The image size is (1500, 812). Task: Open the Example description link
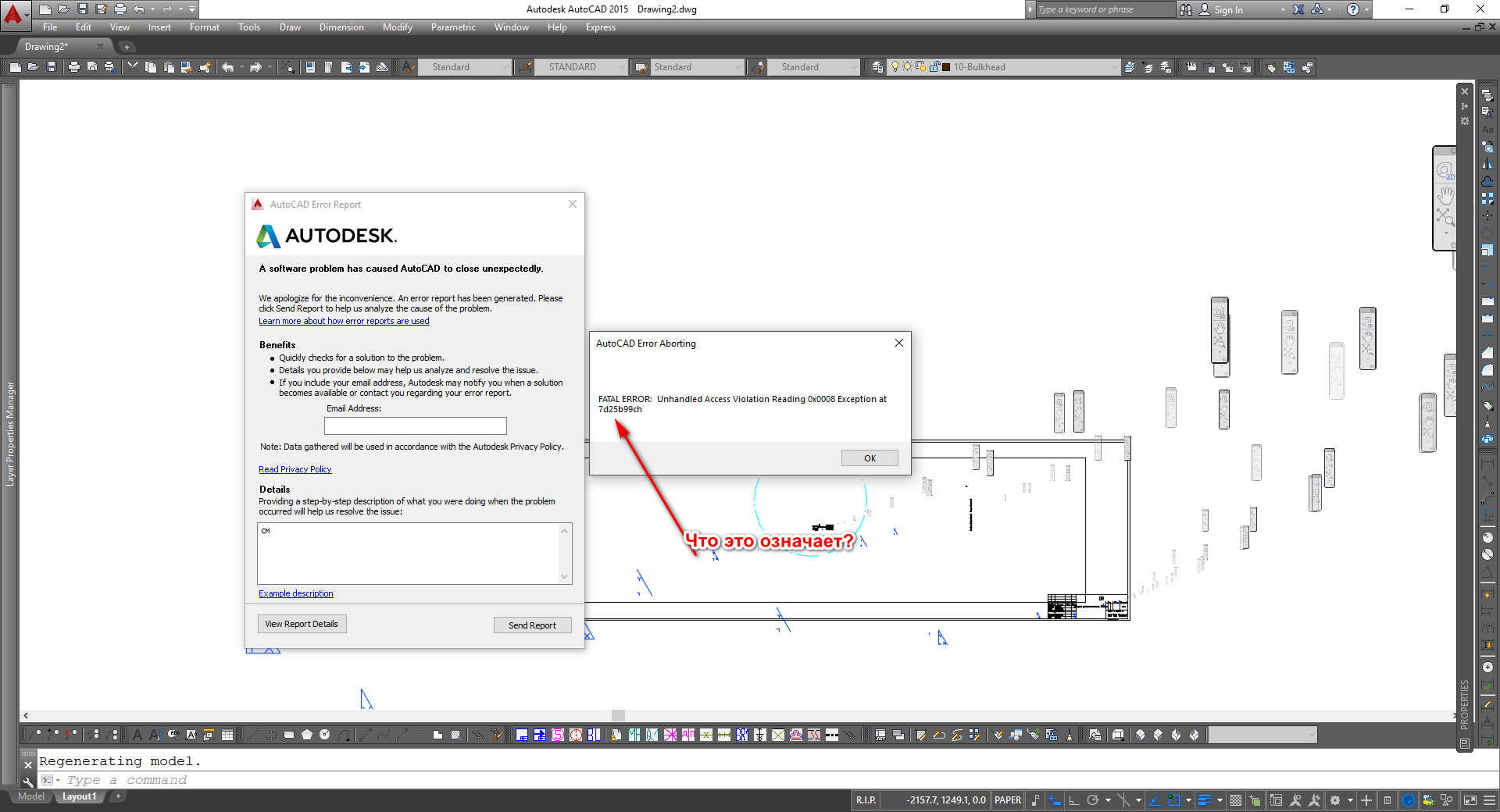[296, 594]
